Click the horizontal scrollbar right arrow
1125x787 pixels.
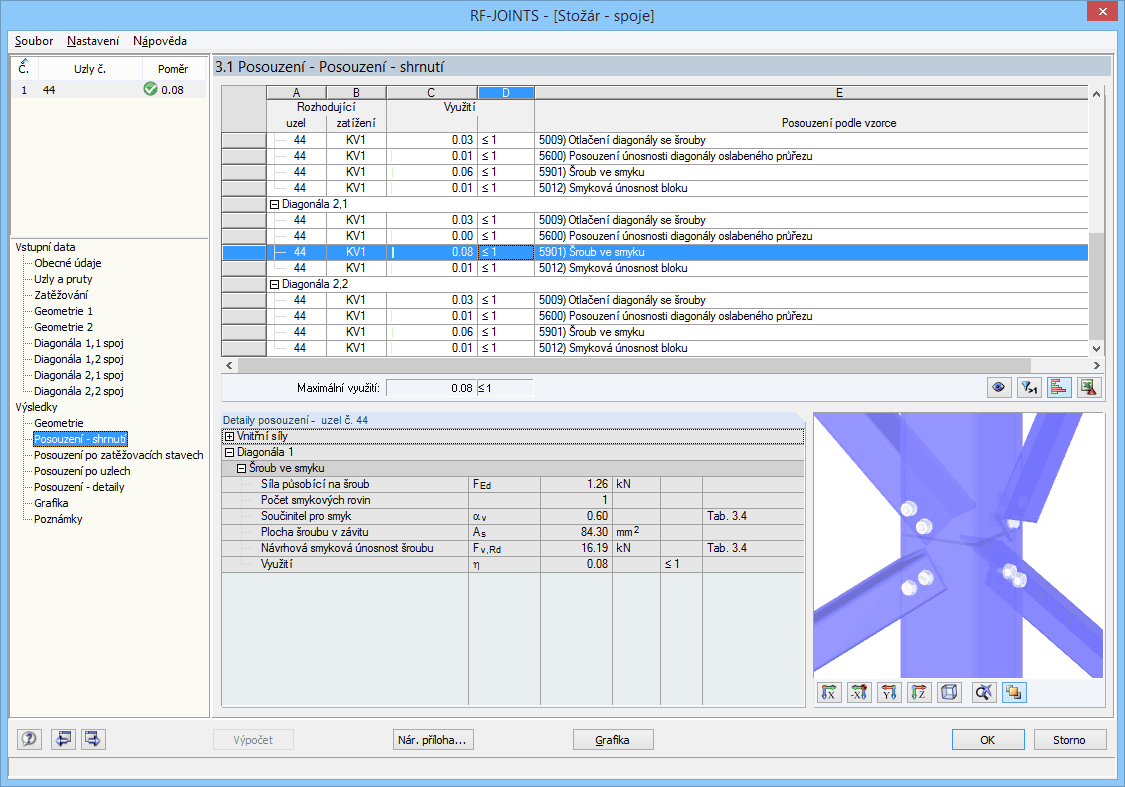[1096, 365]
